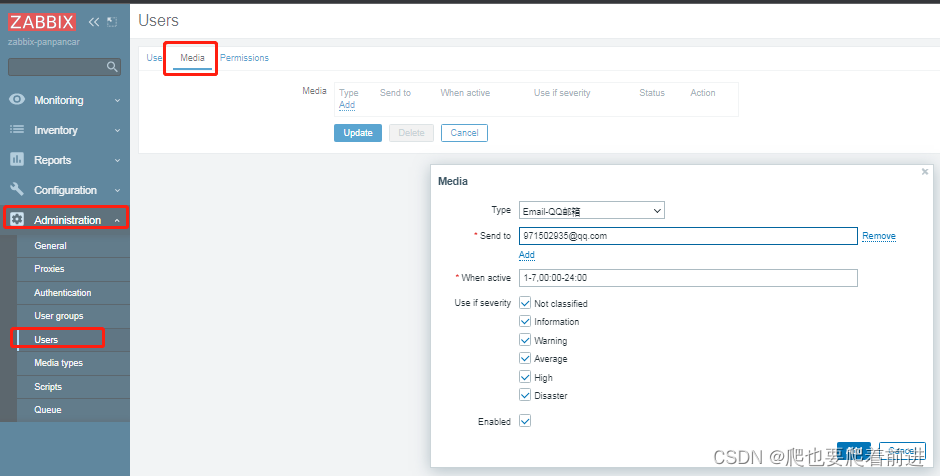The image size is (940, 476).
Task: Click the Monitoring eye icon
Action: [x=17, y=100]
